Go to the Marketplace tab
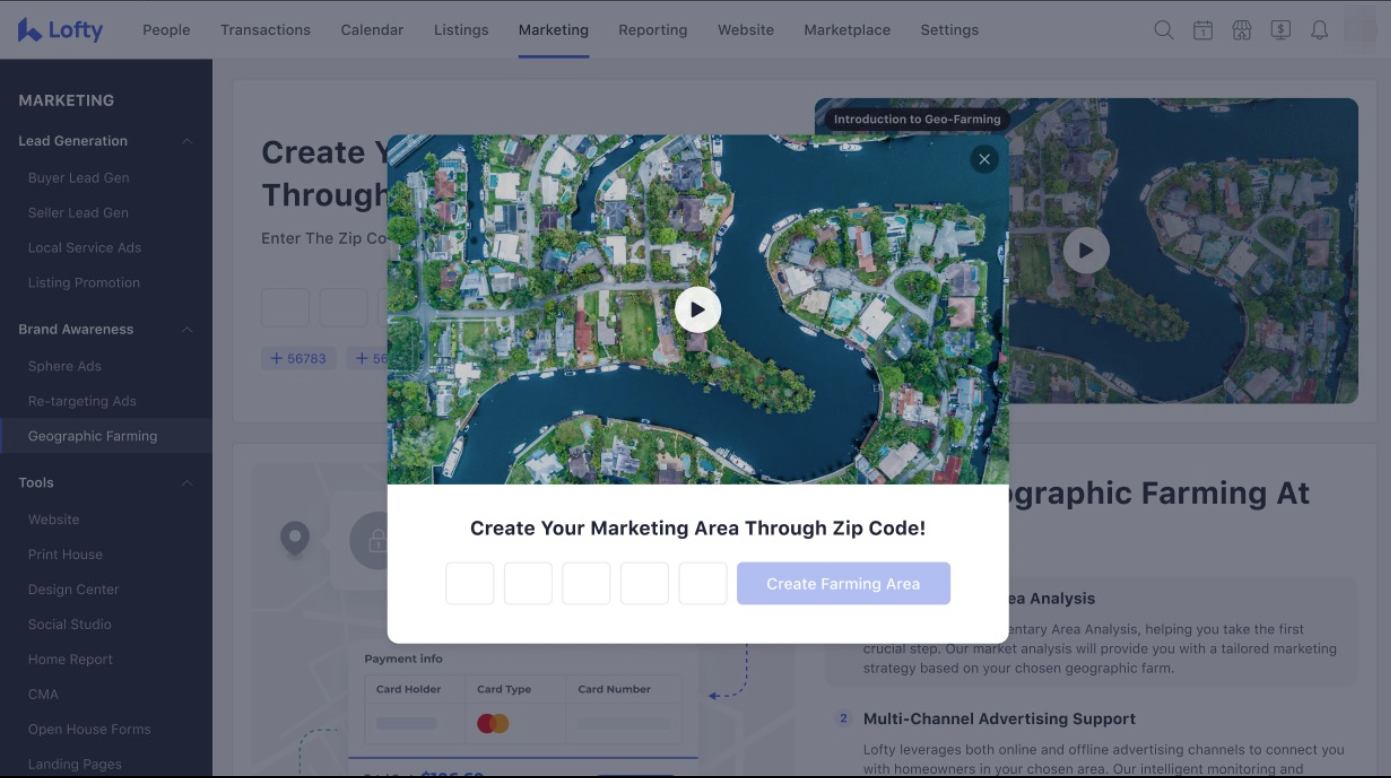The image size is (1391, 778). (x=847, y=30)
